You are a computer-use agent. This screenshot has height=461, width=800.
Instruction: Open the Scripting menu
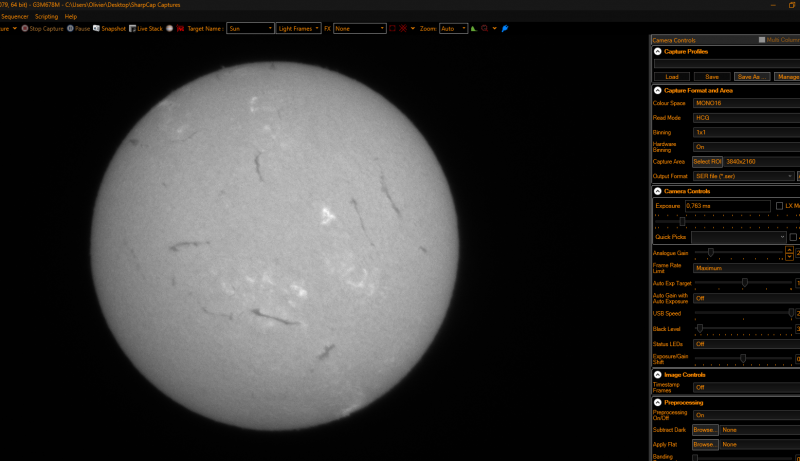click(x=46, y=17)
